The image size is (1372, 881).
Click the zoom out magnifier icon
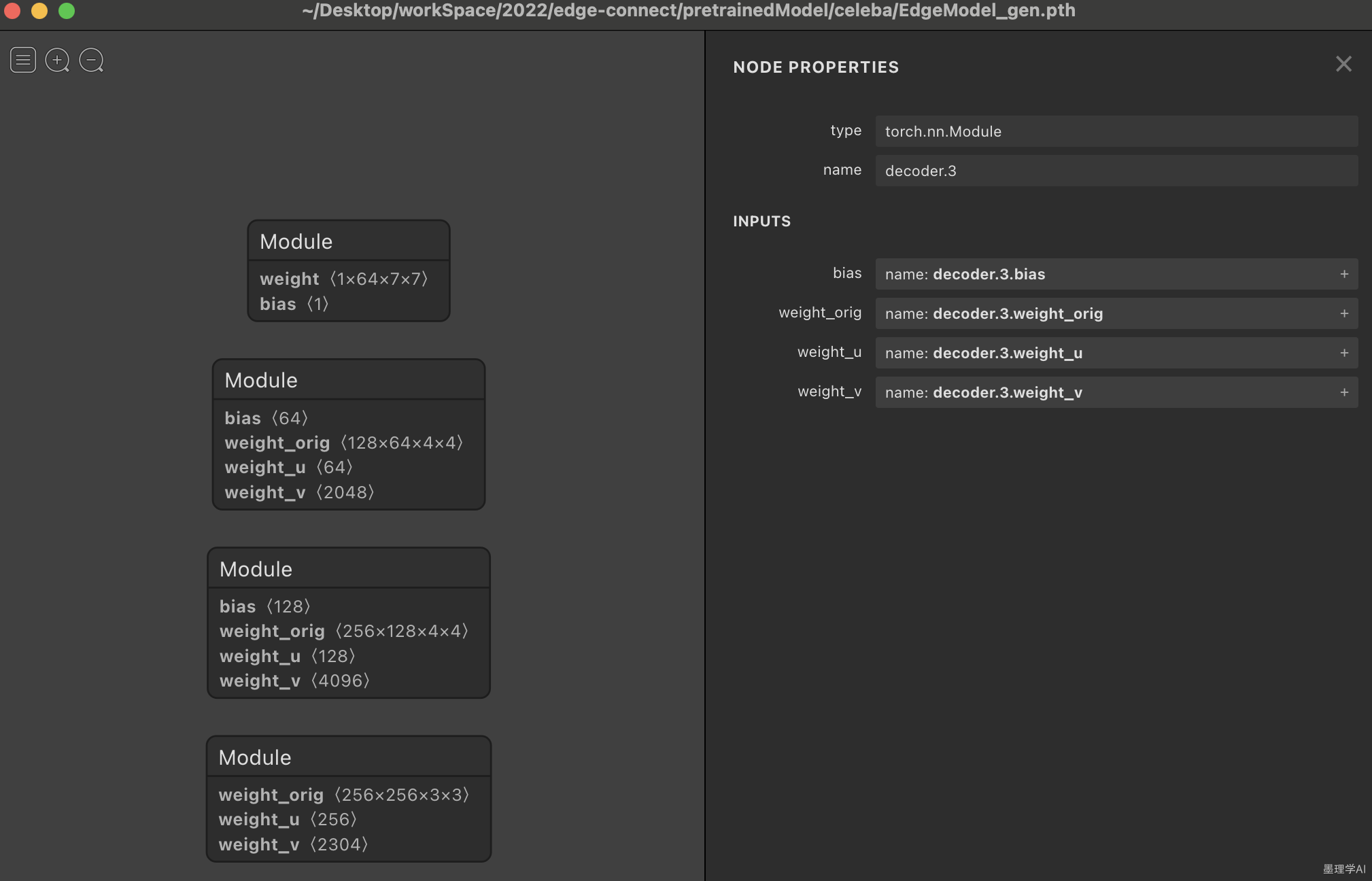tap(91, 61)
